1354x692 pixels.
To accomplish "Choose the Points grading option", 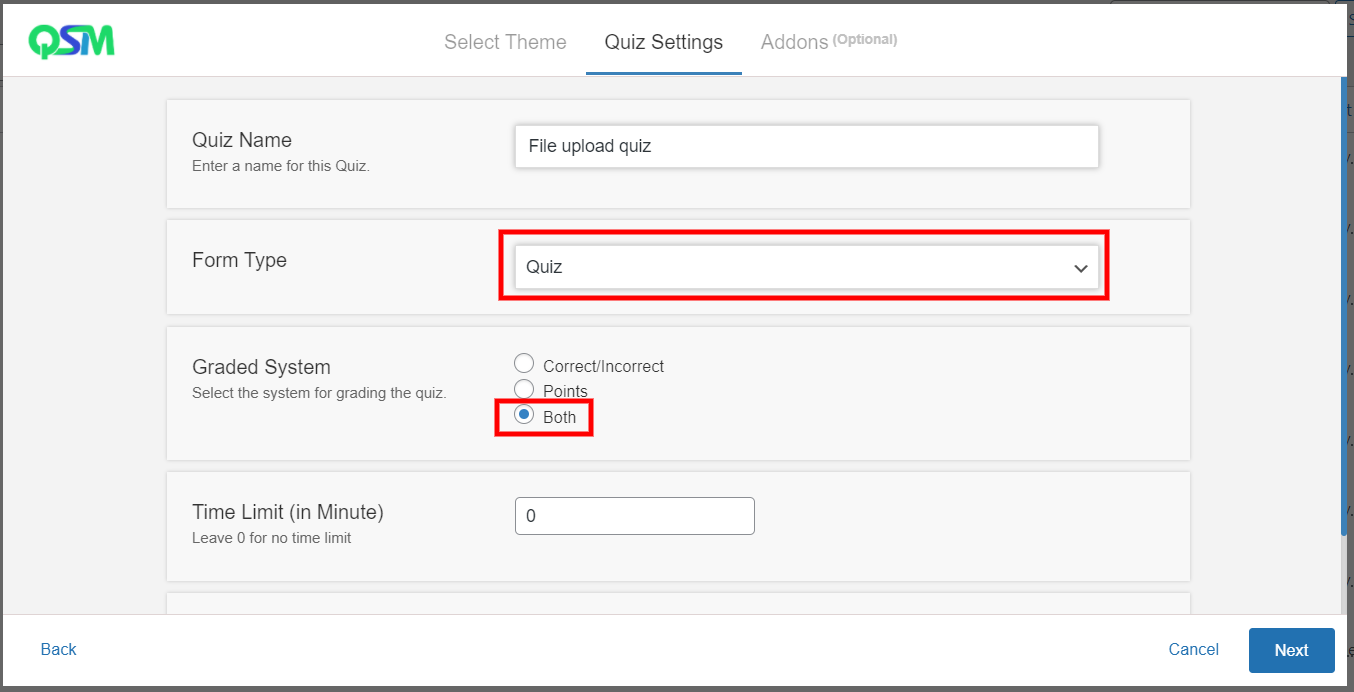I will pyautogui.click(x=524, y=389).
